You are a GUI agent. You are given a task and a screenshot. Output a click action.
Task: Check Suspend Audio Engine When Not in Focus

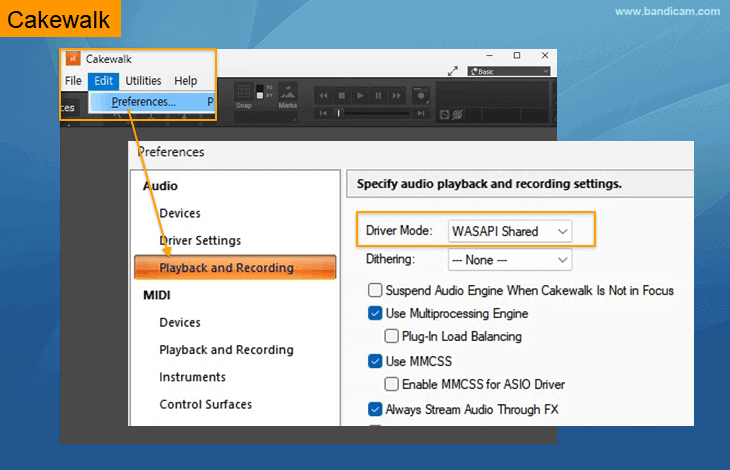tap(375, 290)
